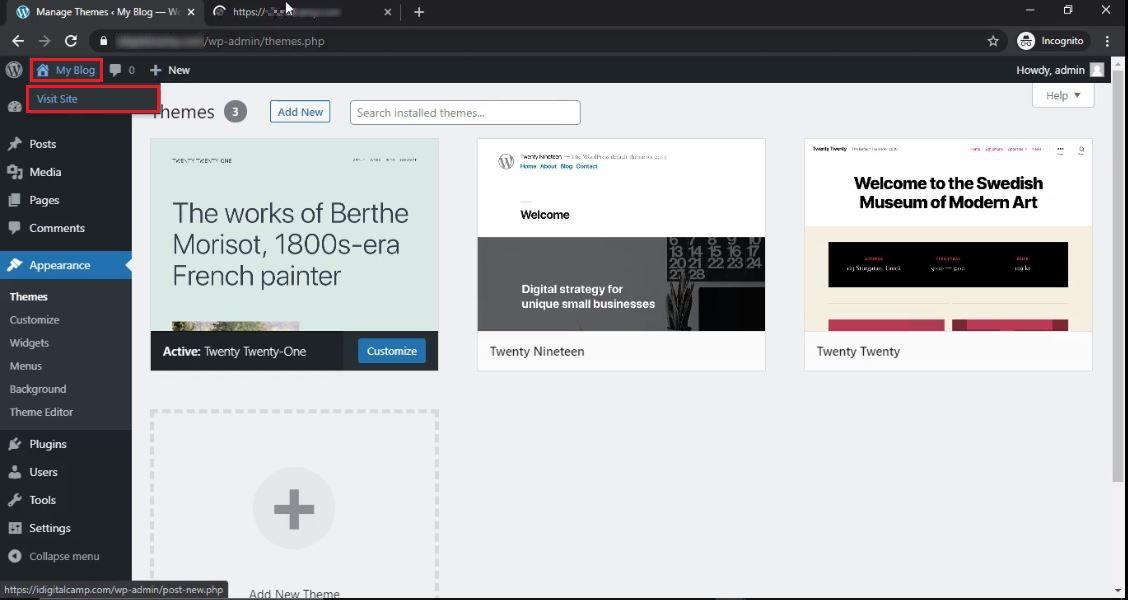Go back in browser history
The image size is (1128, 600).
[x=18, y=41]
